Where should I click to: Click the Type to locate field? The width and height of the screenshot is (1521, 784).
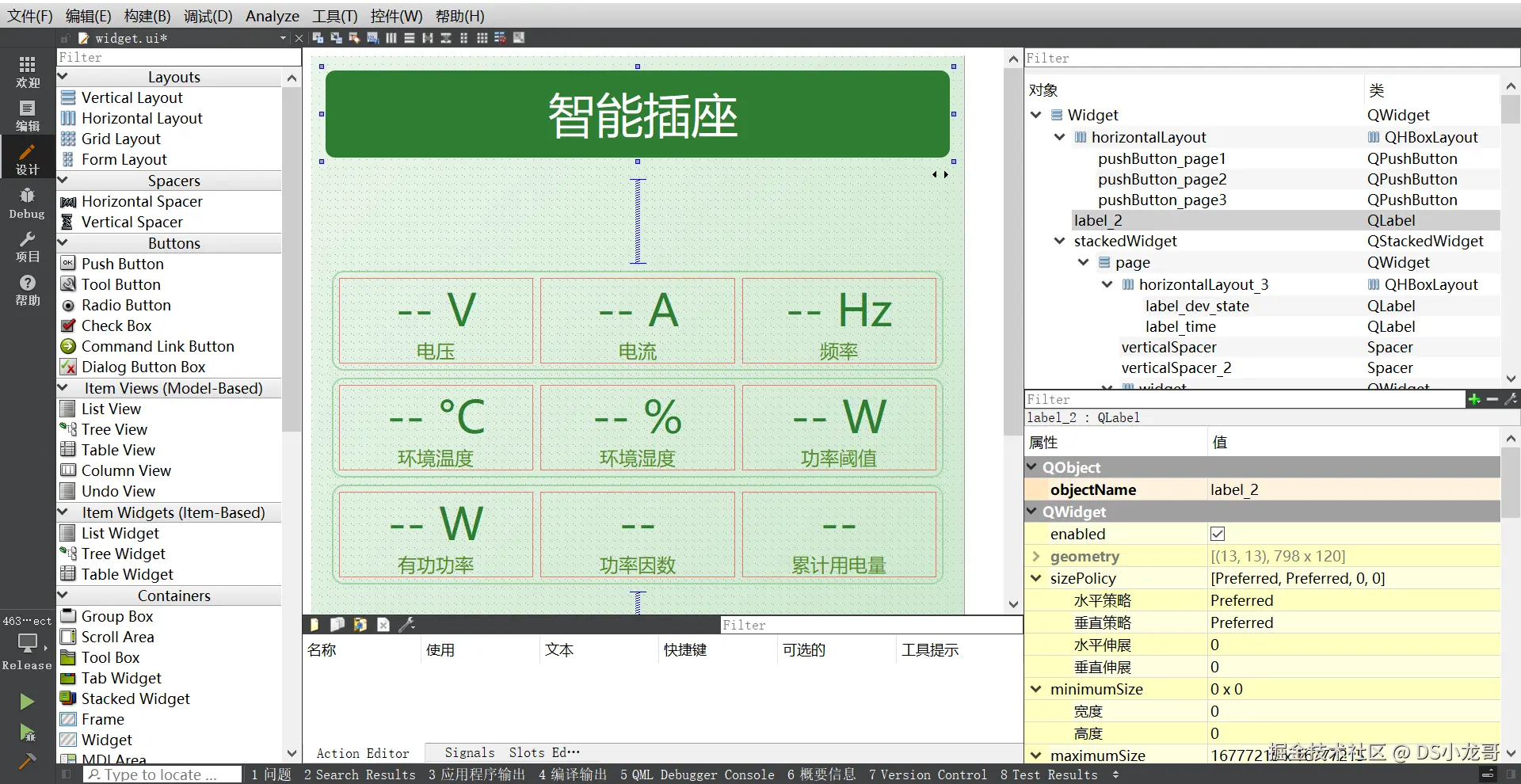[x=162, y=774]
